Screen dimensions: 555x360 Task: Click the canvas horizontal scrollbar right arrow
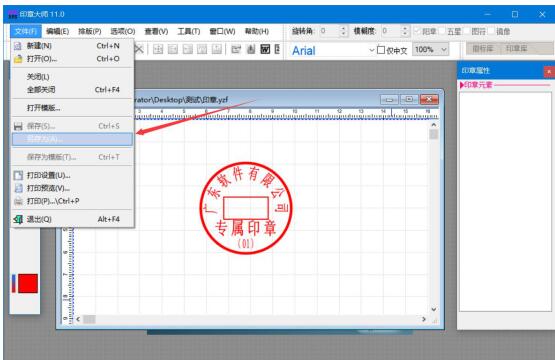tap(424, 319)
